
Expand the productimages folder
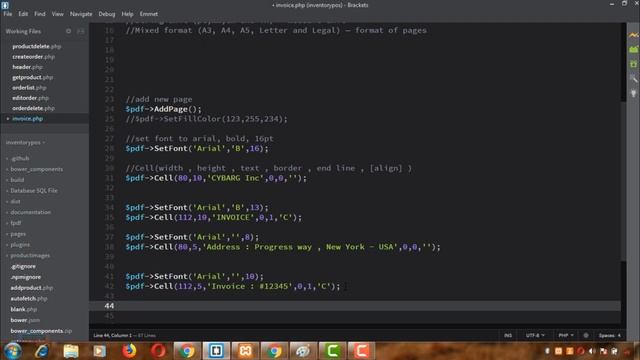pos(30,256)
